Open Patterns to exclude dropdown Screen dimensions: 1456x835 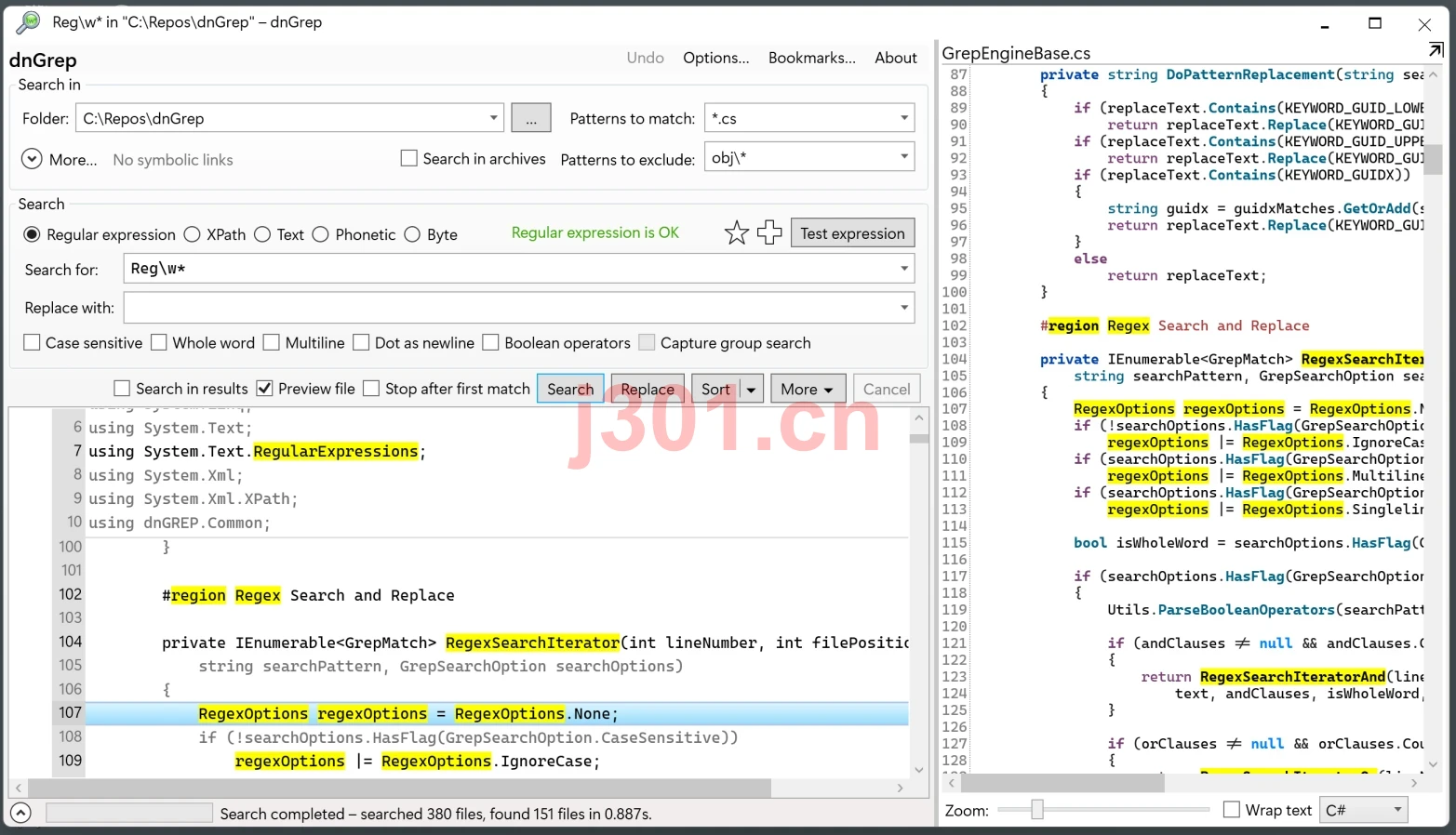point(903,156)
